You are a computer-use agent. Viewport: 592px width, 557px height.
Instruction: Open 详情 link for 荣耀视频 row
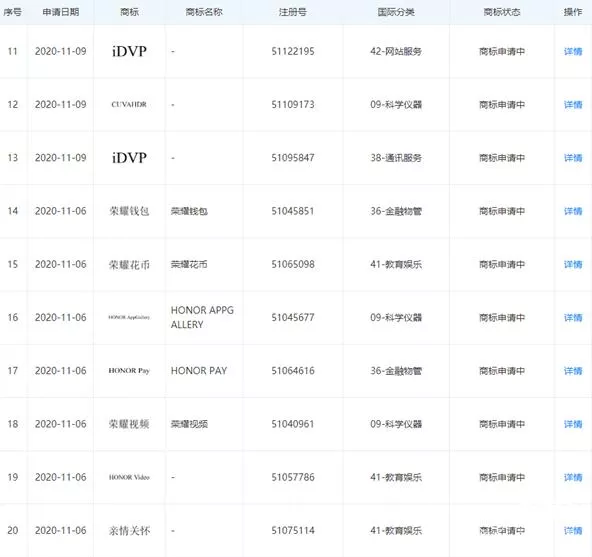[573, 424]
